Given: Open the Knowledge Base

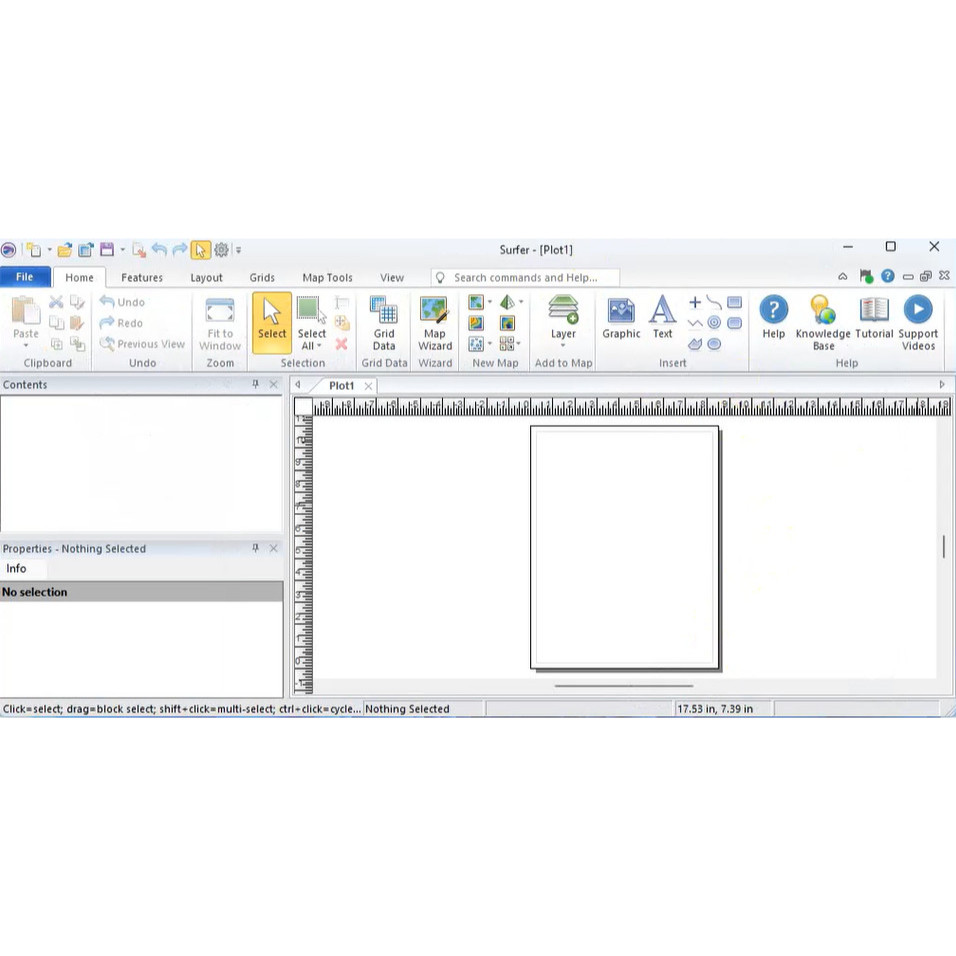Looking at the screenshot, I should click(x=822, y=323).
